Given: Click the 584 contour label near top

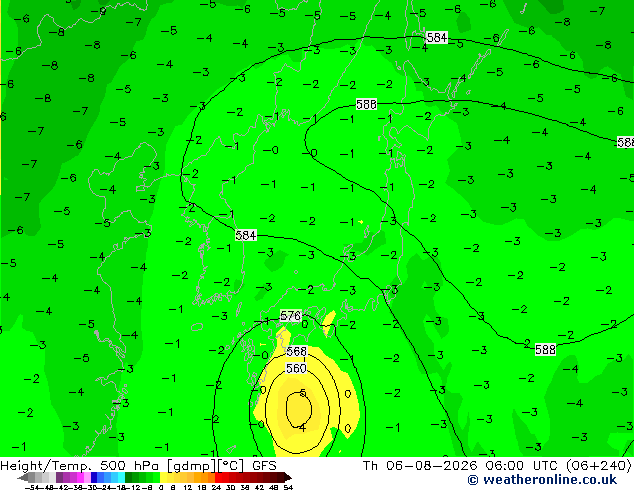Looking at the screenshot, I should pos(437,38).
